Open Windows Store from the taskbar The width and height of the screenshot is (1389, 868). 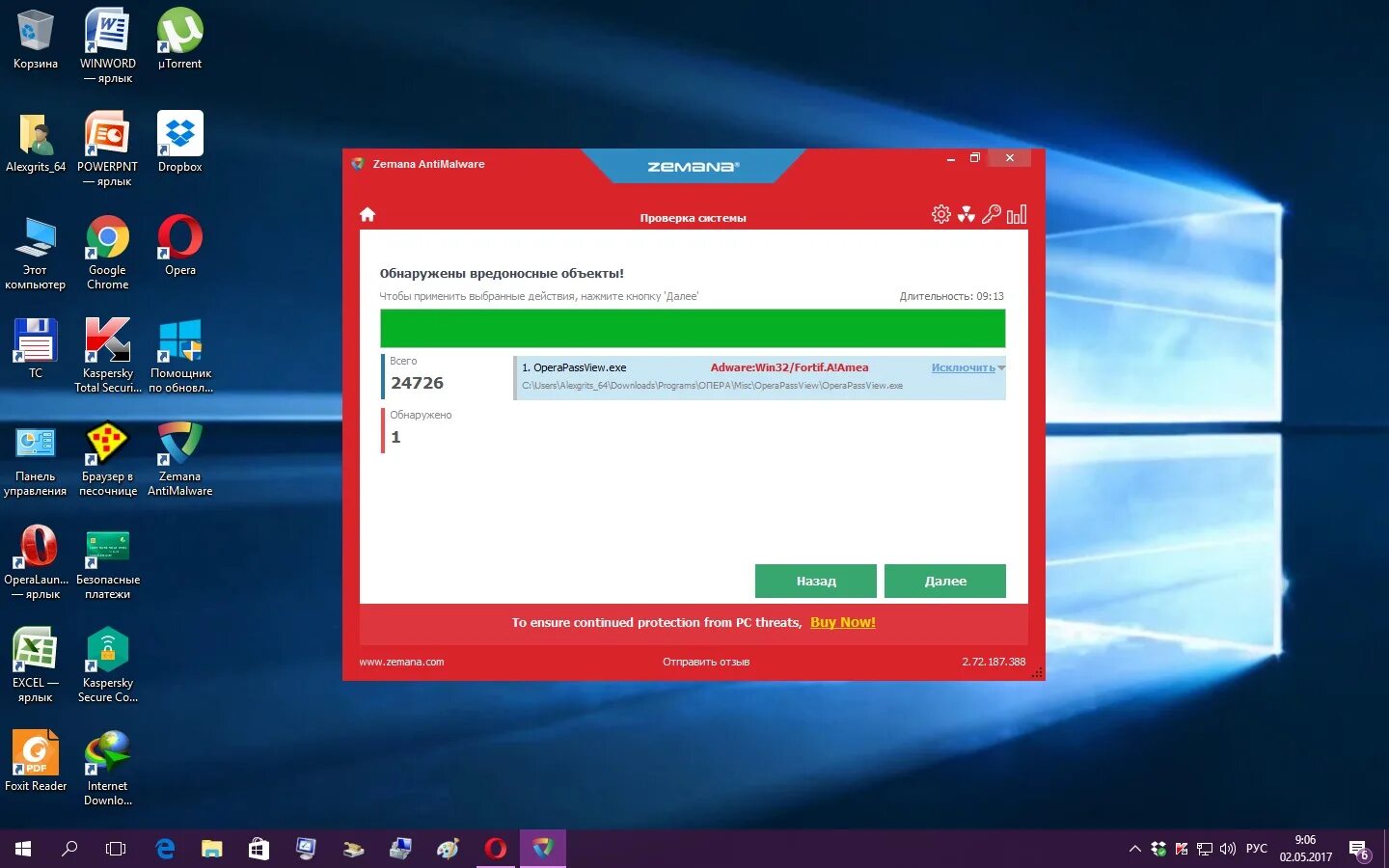[x=259, y=849]
